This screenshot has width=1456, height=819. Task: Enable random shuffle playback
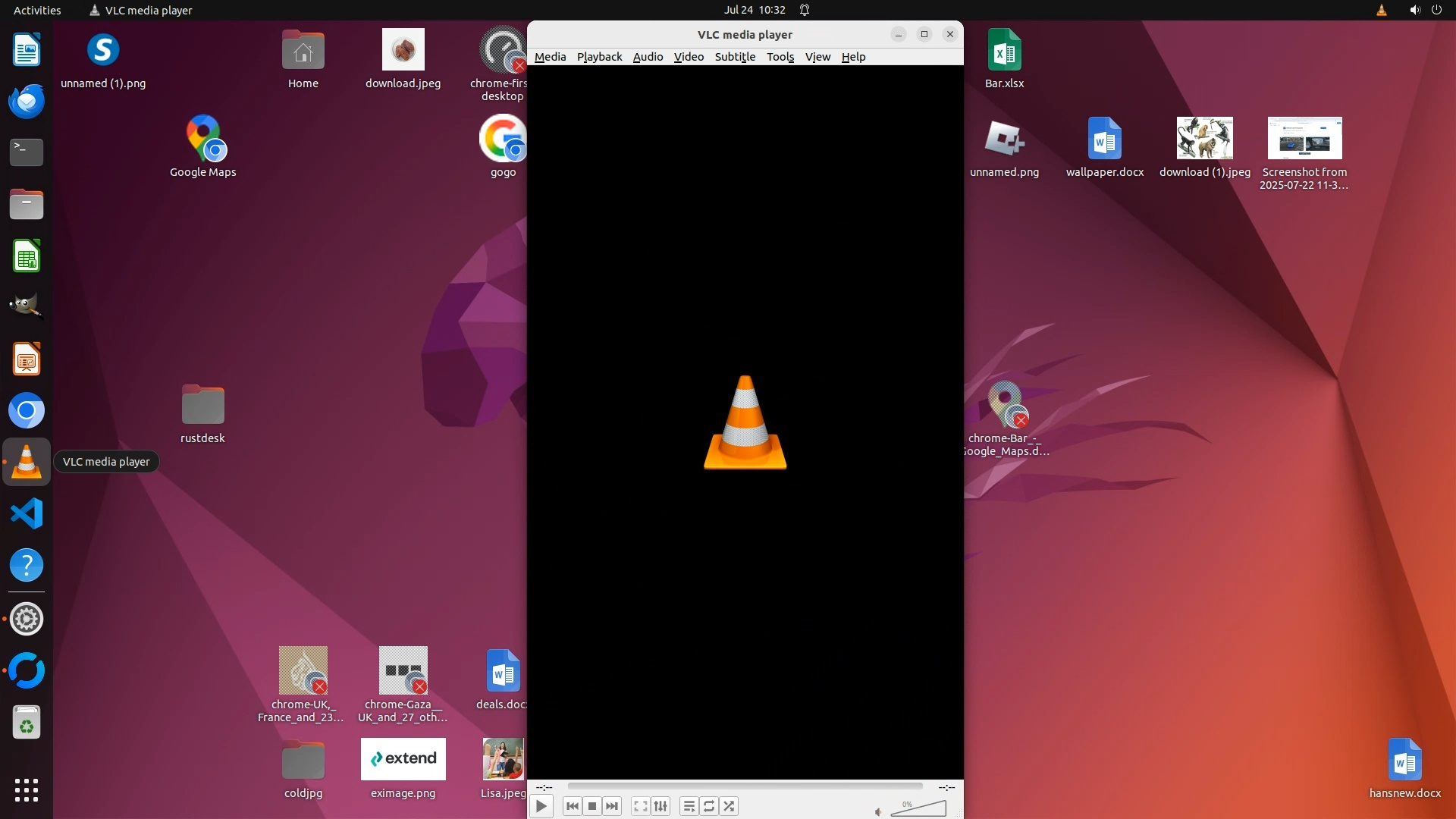coord(729,806)
